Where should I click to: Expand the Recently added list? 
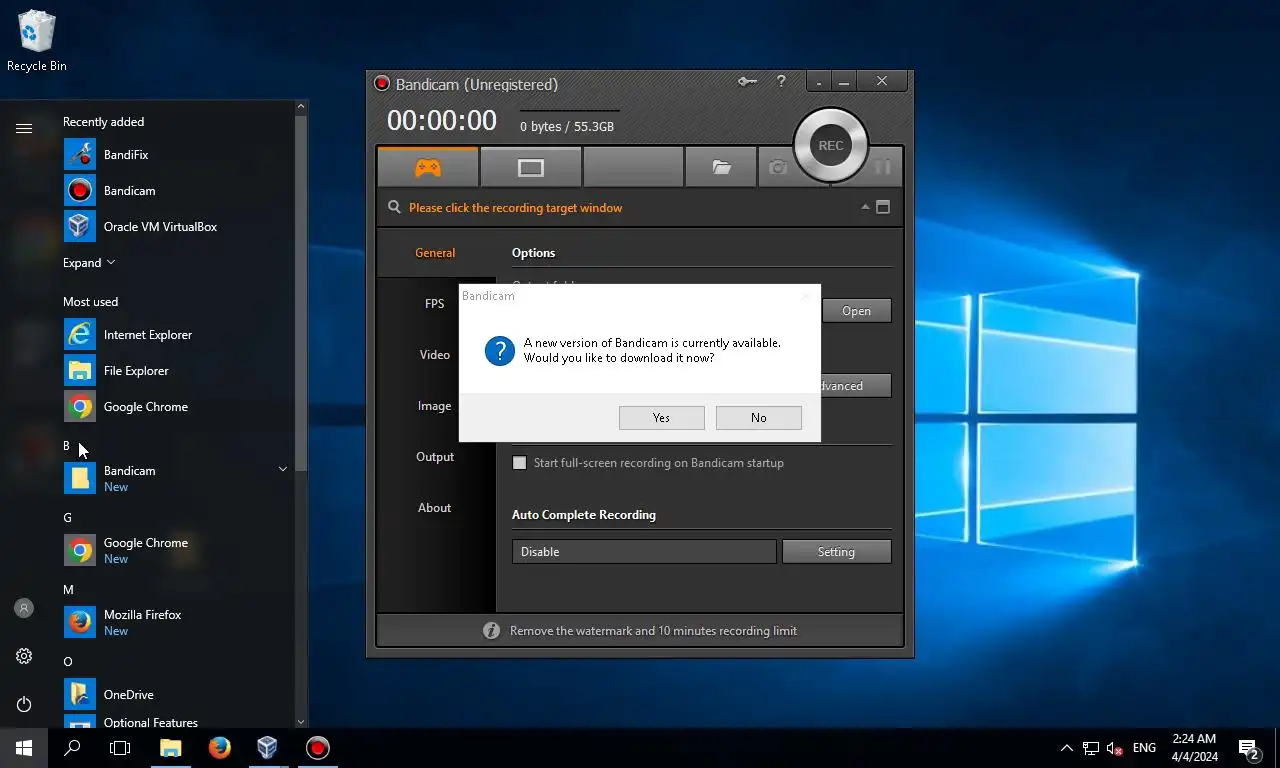[89, 263]
